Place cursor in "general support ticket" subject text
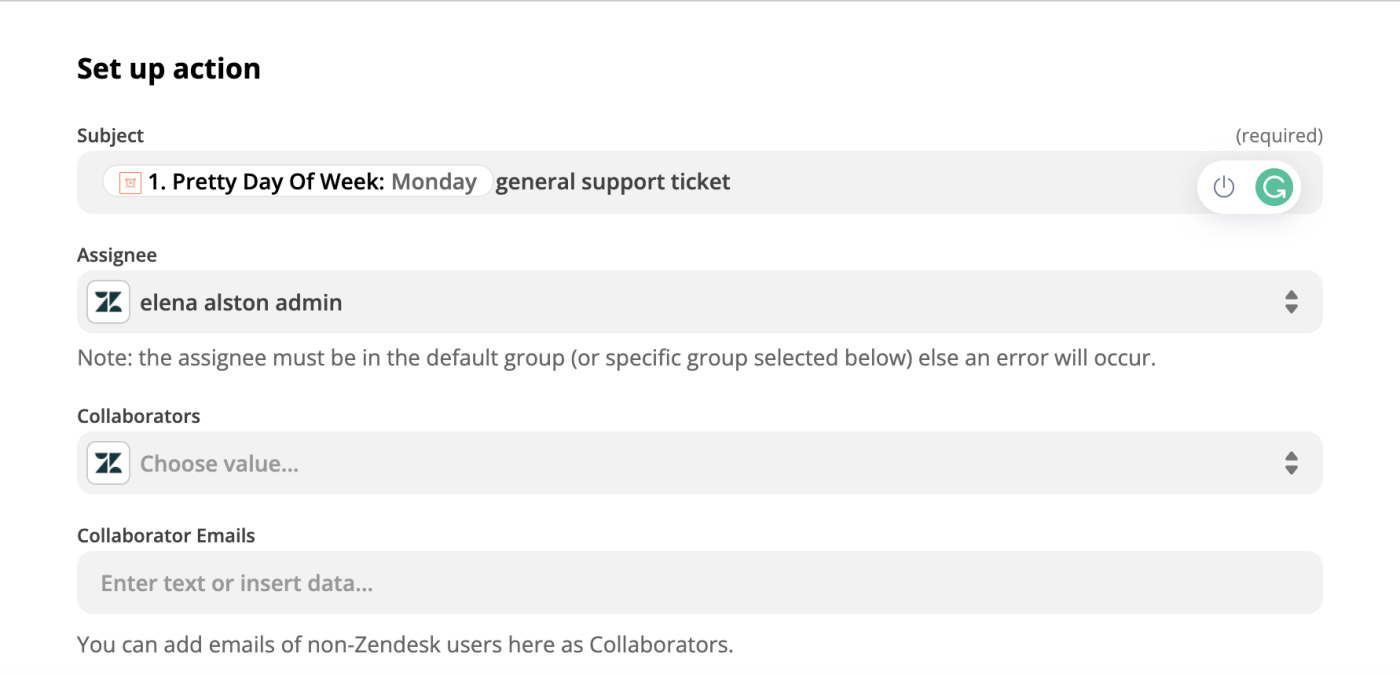Image resolution: width=1400 pixels, height=676 pixels. click(x=613, y=182)
